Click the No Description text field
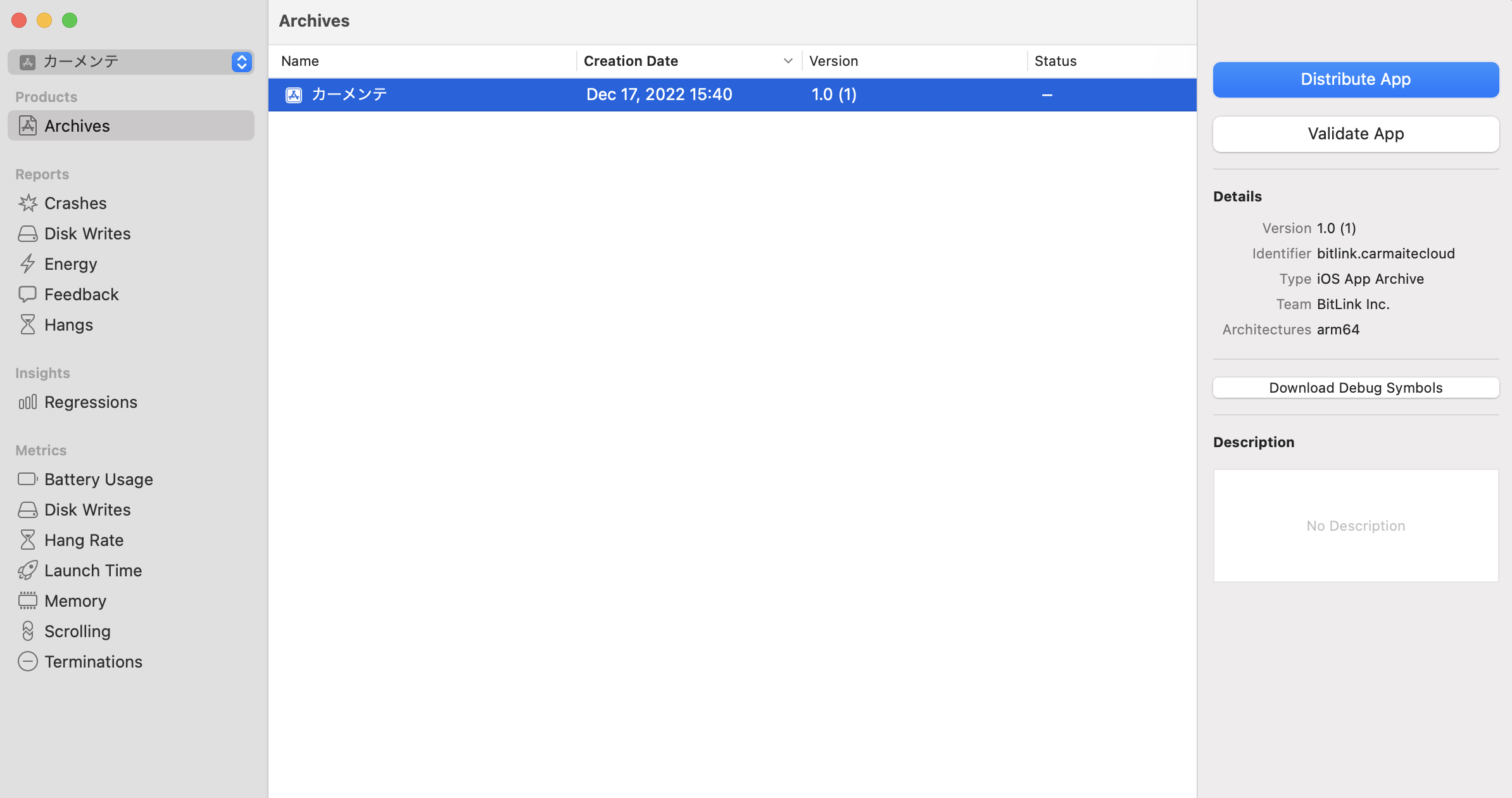The image size is (1512, 798). coord(1356,526)
